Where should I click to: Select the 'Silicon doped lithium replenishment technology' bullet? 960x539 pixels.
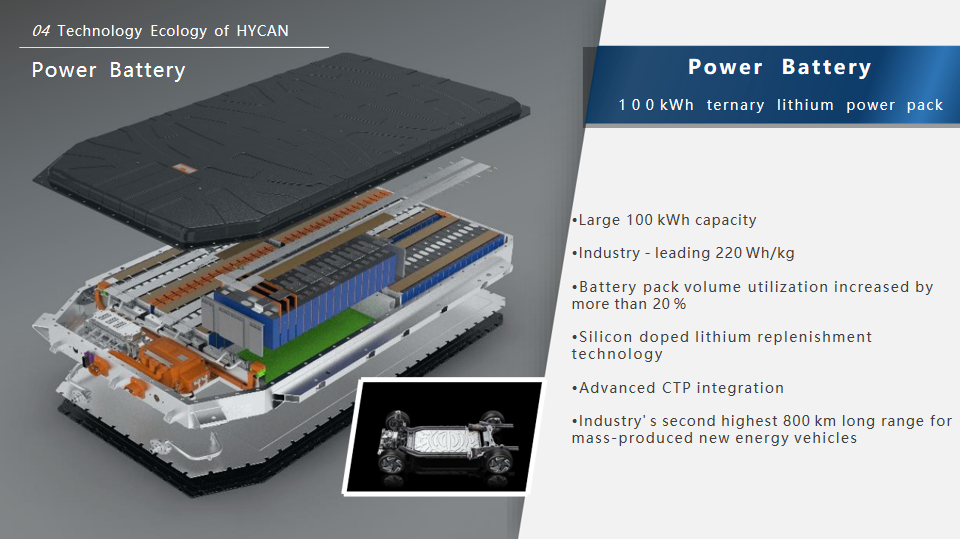[x=722, y=345]
